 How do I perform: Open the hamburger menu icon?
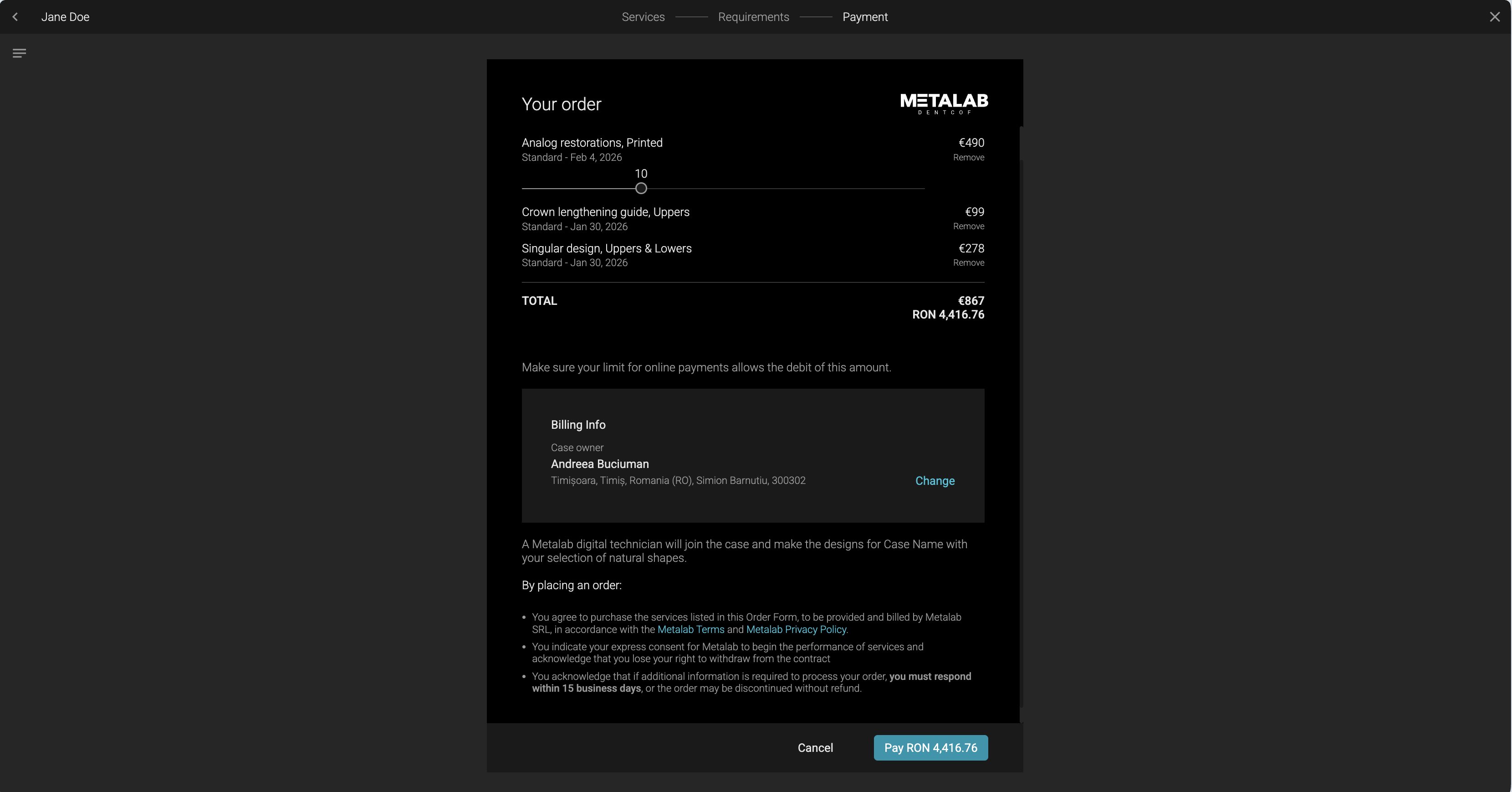tap(19, 53)
